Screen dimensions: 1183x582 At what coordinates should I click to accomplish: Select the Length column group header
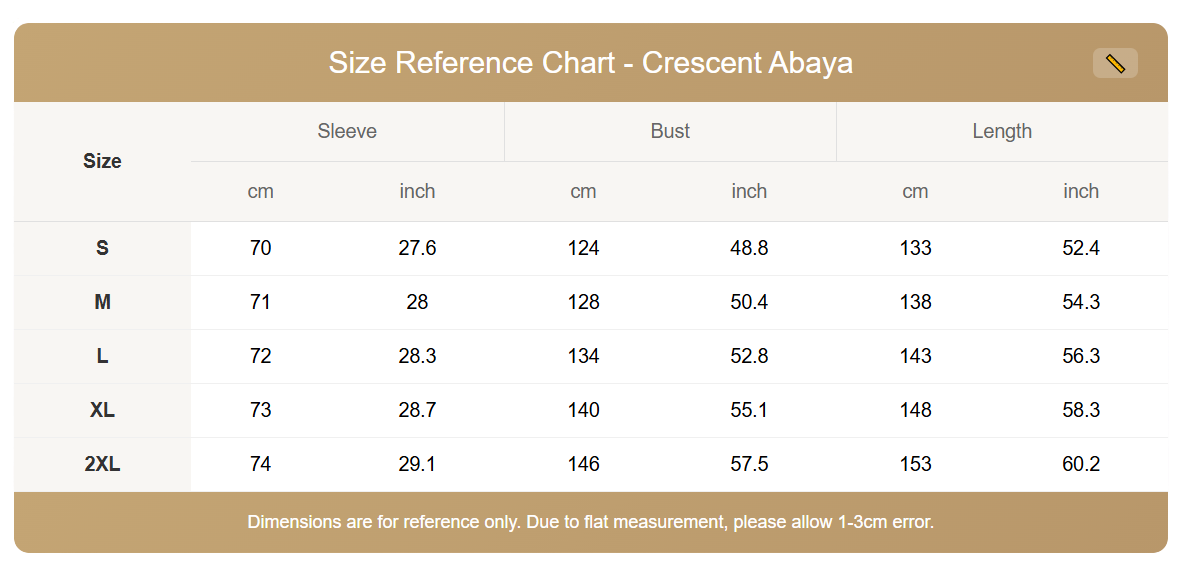tap(1002, 131)
